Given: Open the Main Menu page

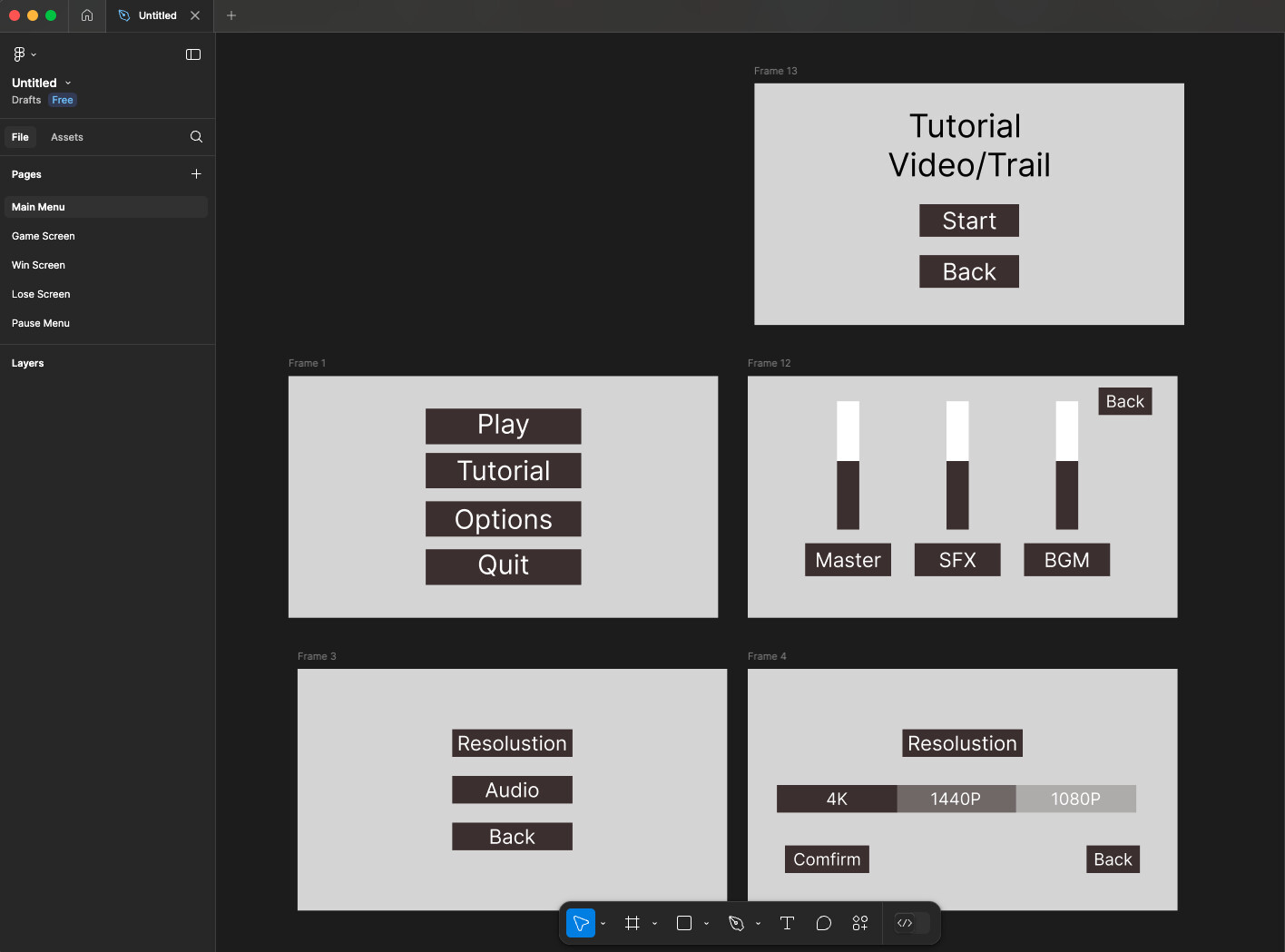Looking at the screenshot, I should [106, 207].
